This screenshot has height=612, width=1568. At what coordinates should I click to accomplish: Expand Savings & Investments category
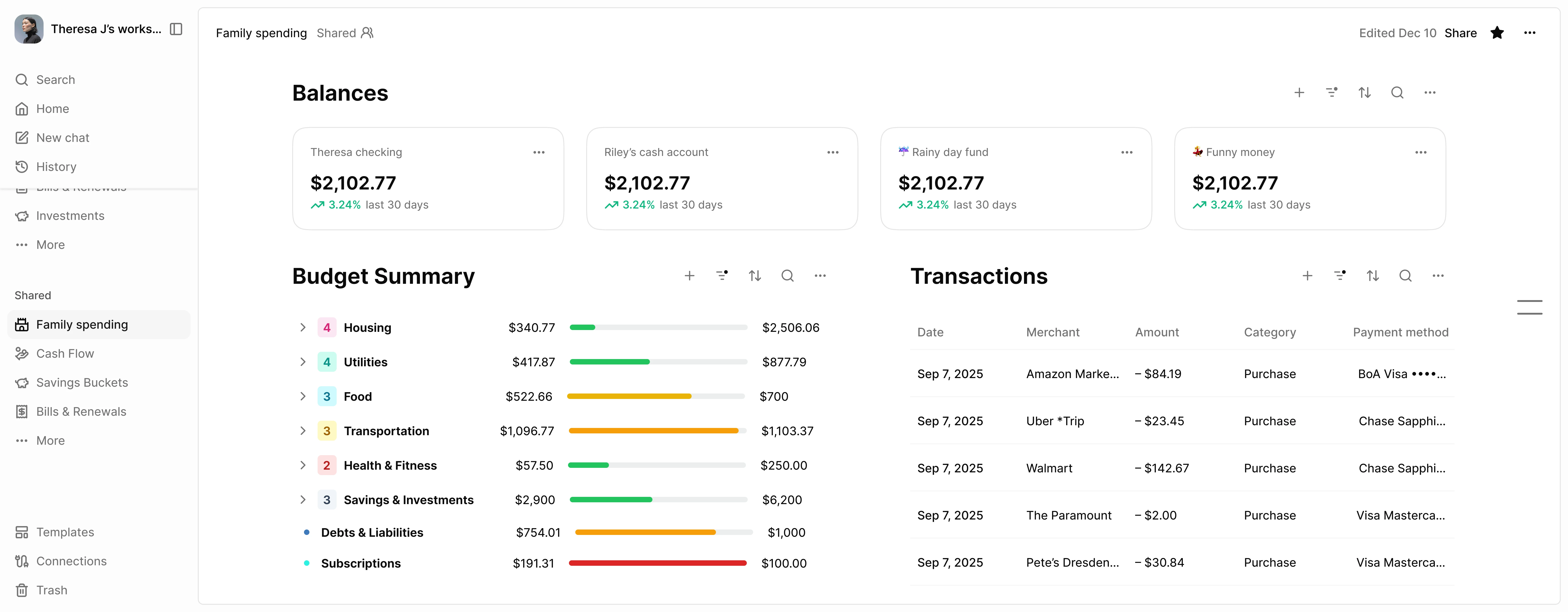point(303,499)
